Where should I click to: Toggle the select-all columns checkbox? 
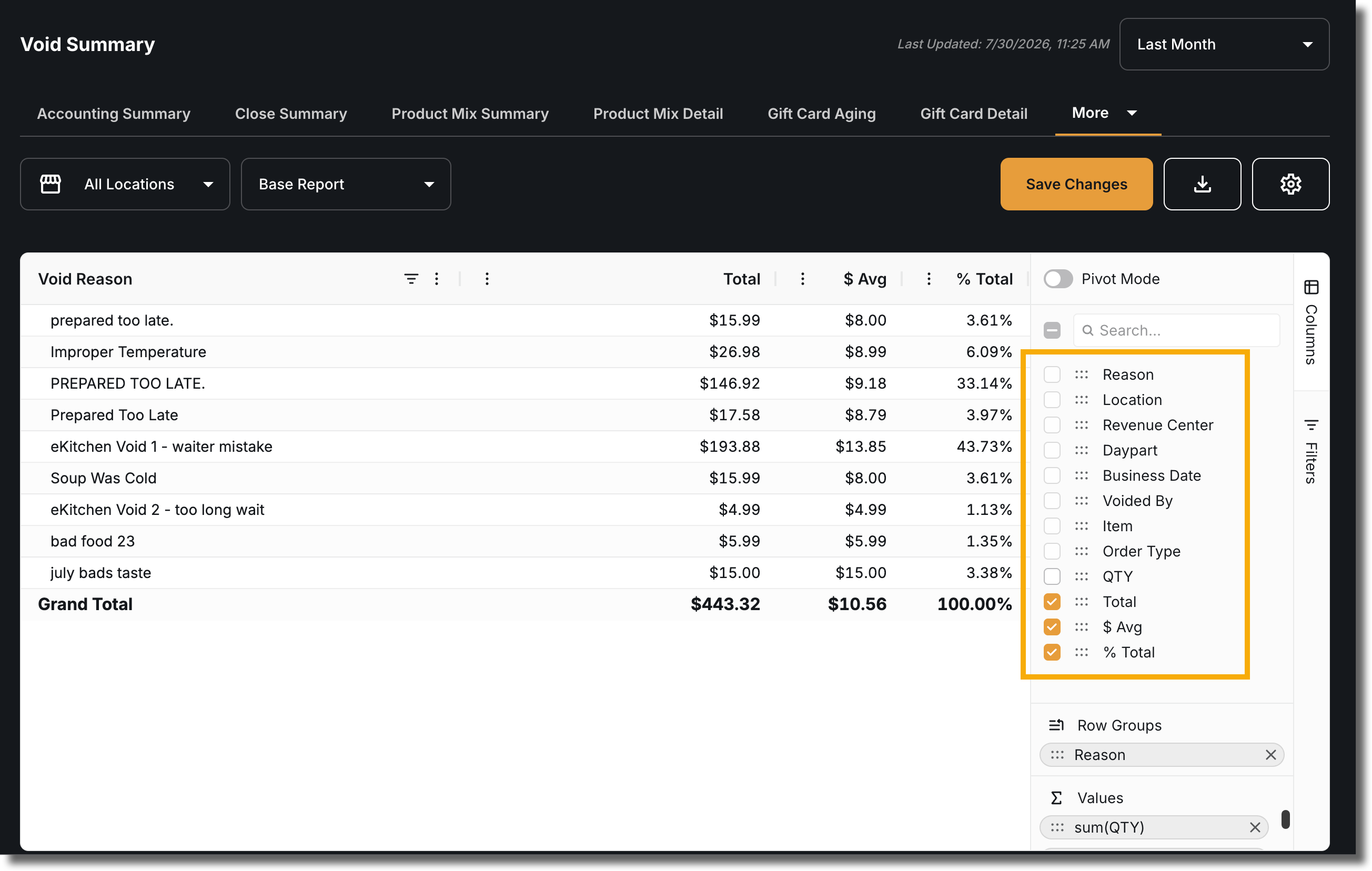click(x=1052, y=330)
